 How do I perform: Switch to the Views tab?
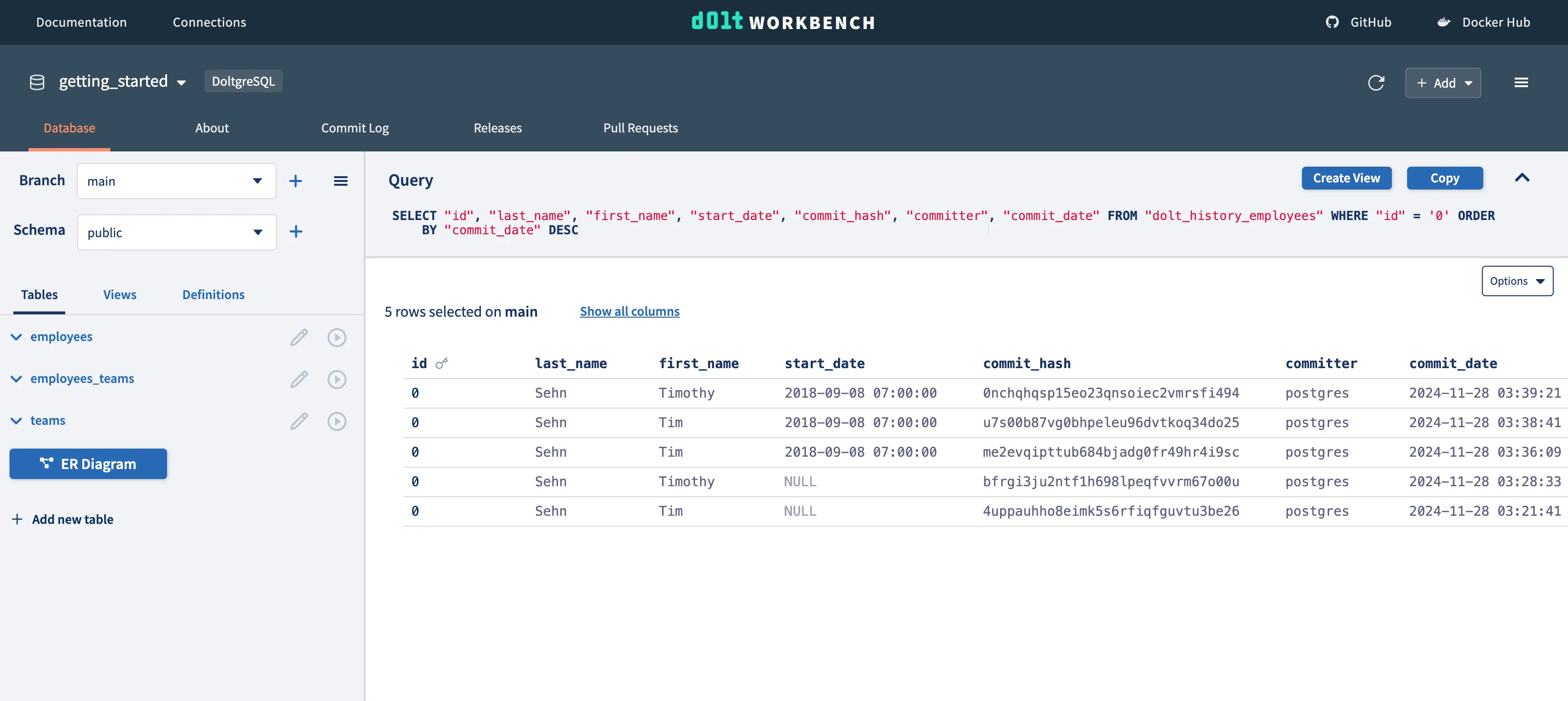click(120, 295)
